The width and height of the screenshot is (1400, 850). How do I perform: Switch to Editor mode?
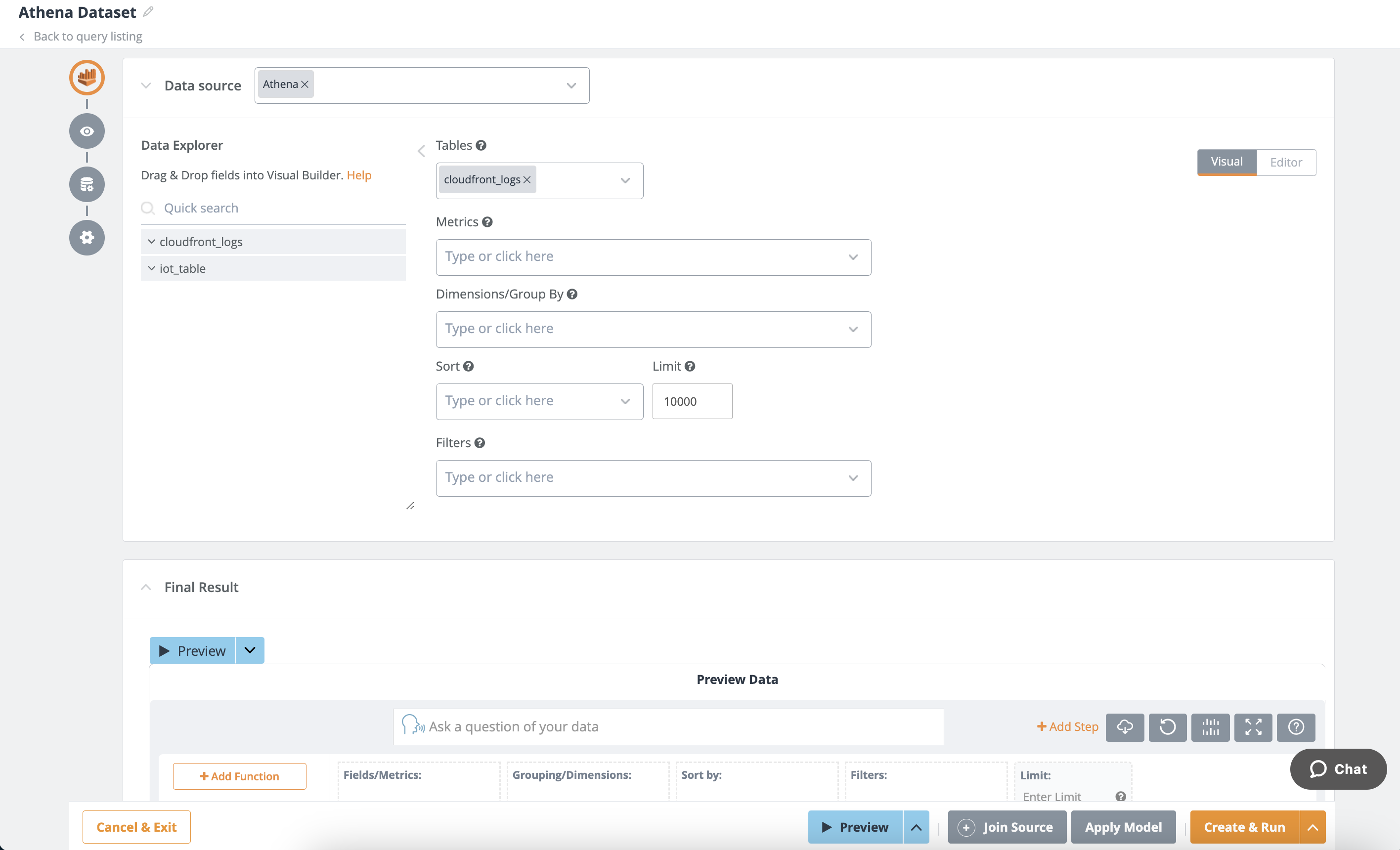coord(1286,163)
